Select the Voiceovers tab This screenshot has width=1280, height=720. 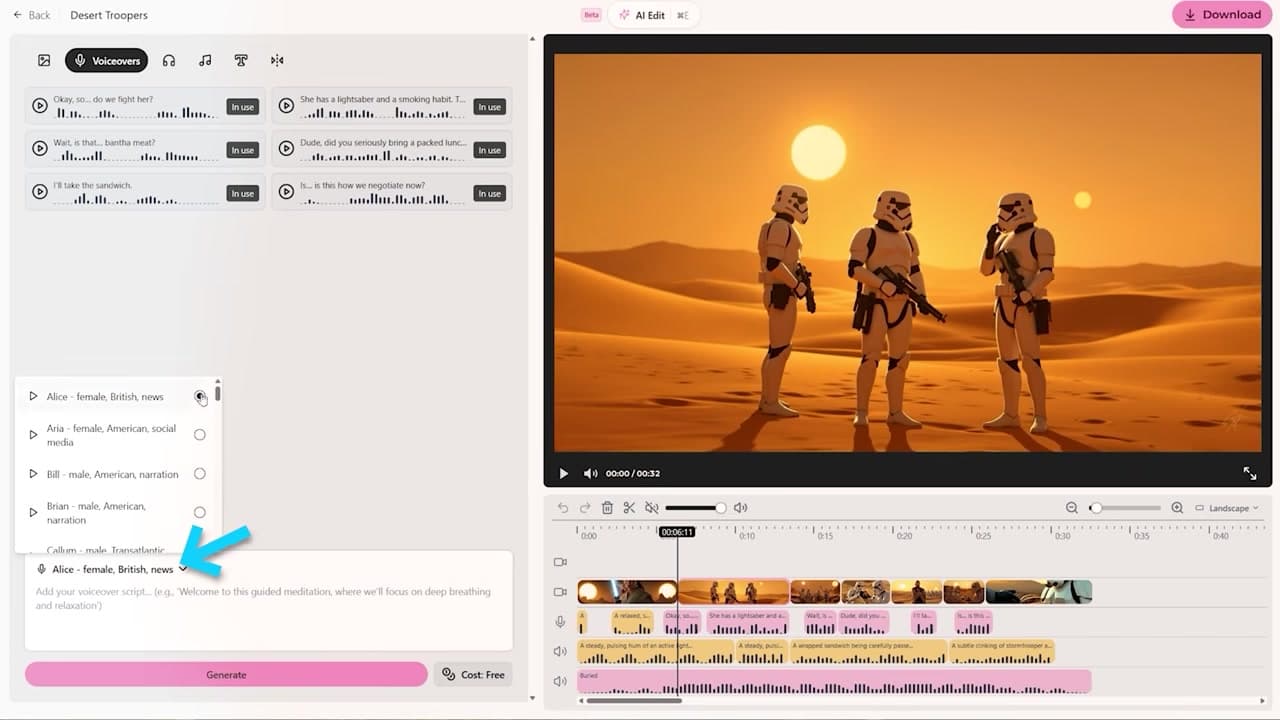[x=107, y=61]
